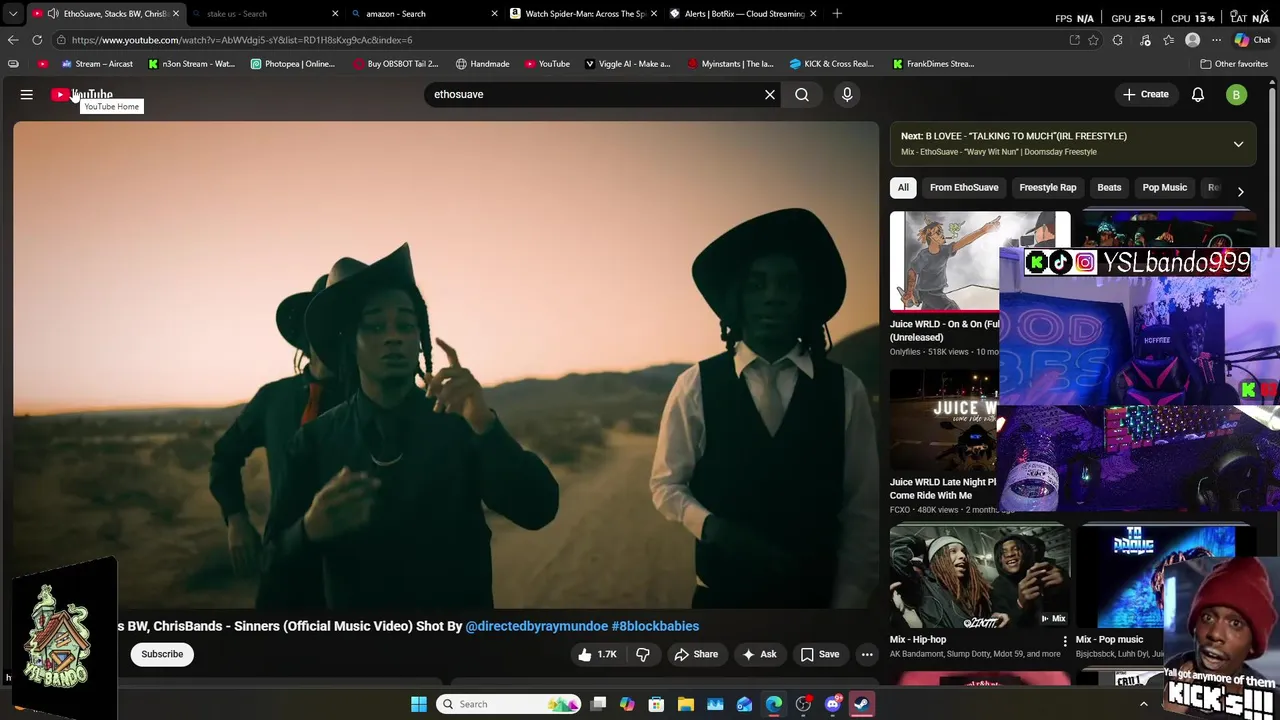Click the video player to pause
Viewport: 1280px width, 720px height.
tap(446, 365)
